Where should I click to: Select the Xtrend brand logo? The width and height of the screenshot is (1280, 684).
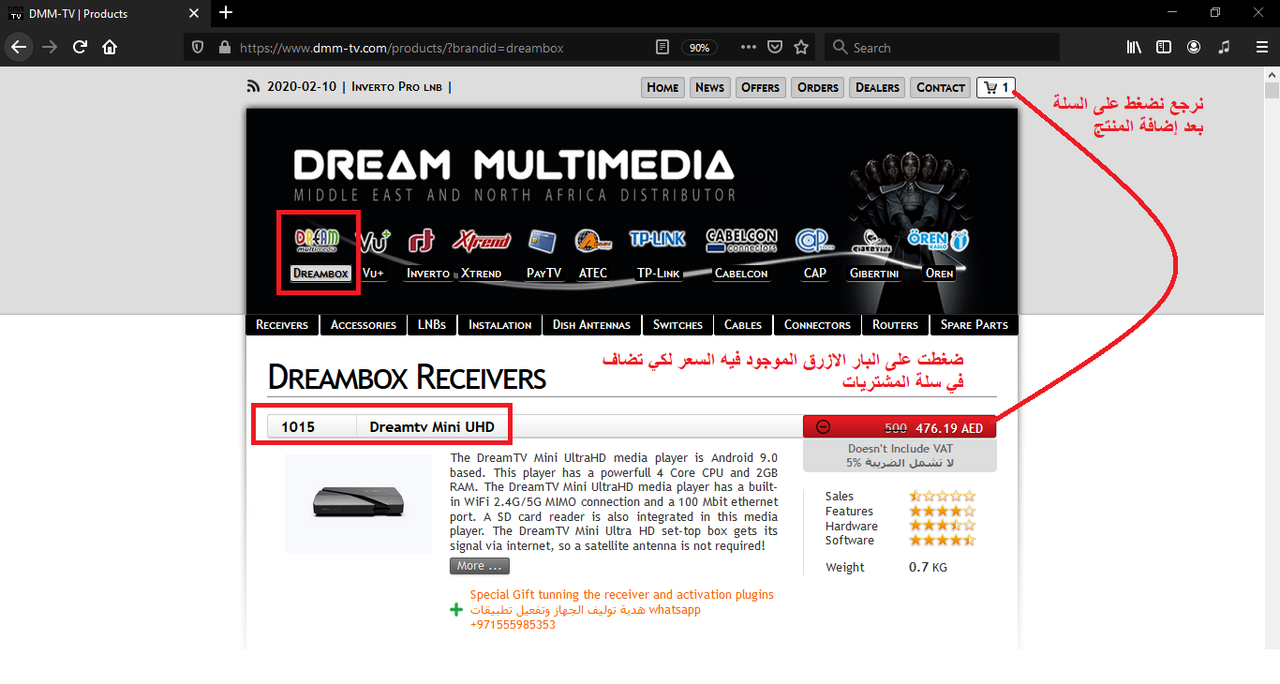tap(482, 240)
